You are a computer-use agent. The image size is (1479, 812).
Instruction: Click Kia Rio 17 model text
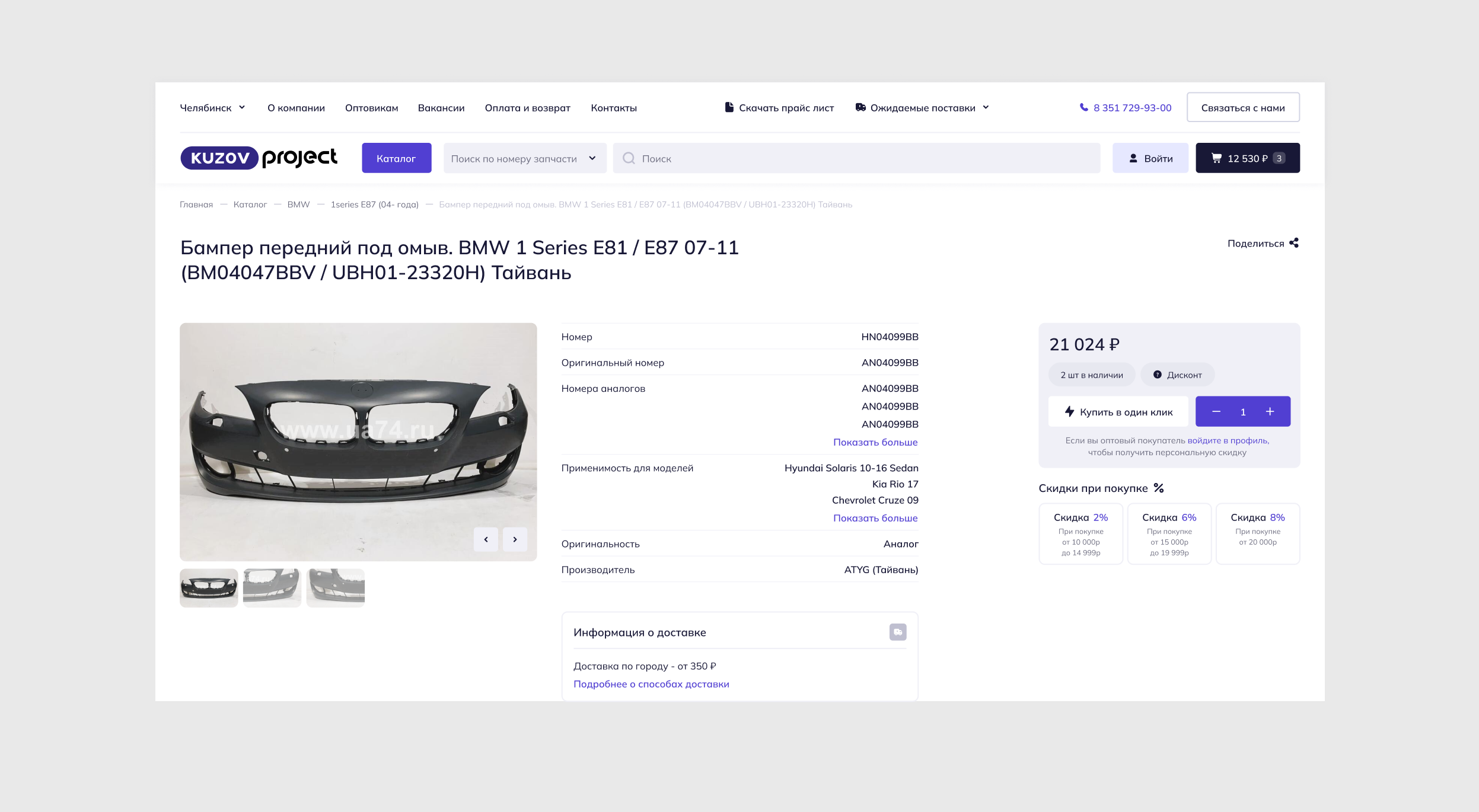coord(895,484)
